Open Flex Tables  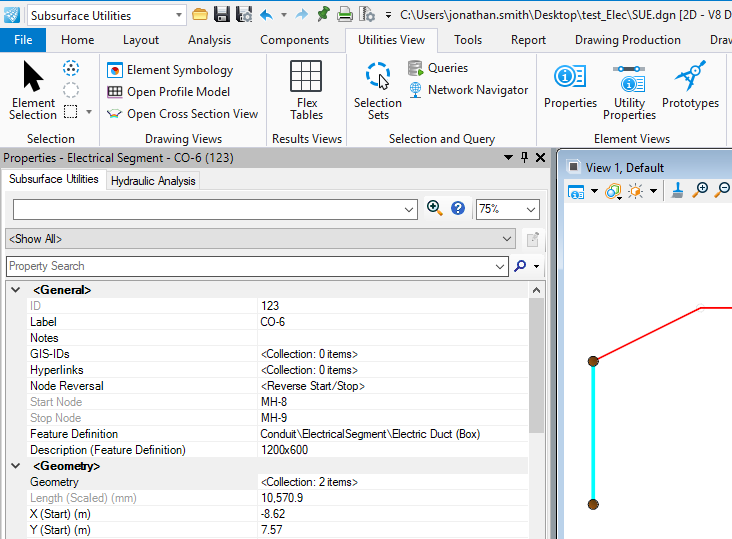tap(306, 89)
